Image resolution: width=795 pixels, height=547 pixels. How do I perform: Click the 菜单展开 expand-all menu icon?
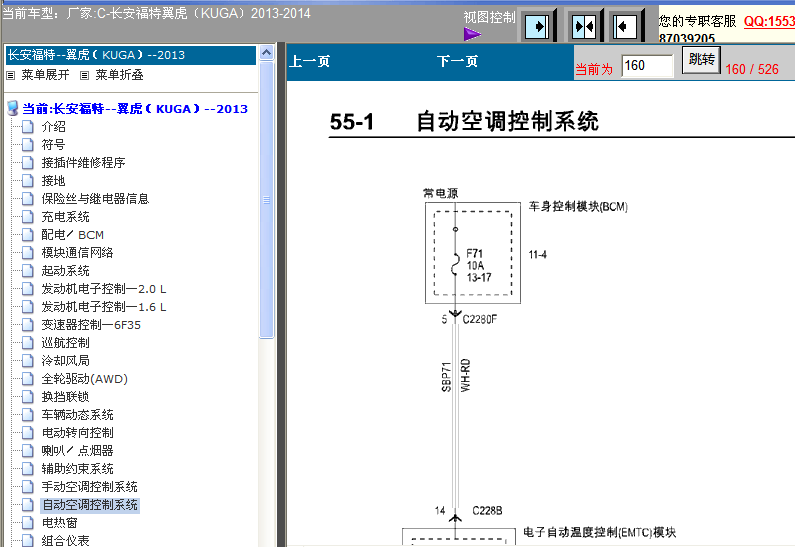(11, 76)
